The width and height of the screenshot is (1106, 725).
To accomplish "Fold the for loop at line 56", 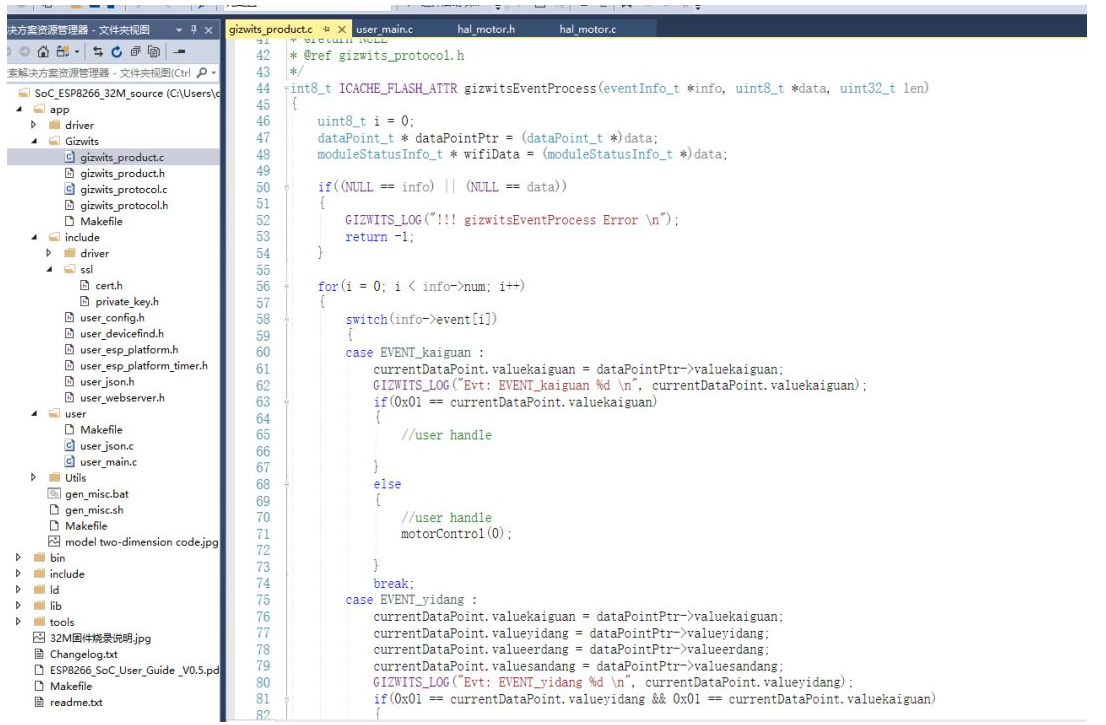I will pyautogui.click(x=286, y=287).
